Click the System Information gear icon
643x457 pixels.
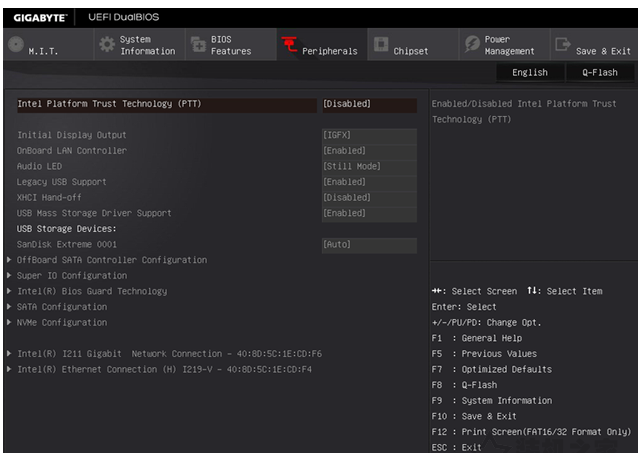106,46
